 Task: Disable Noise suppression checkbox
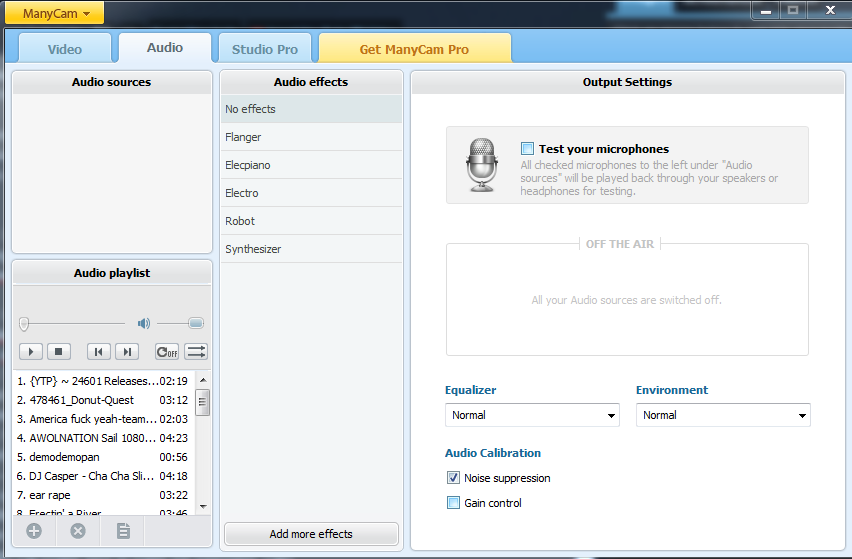coord(453,478)
